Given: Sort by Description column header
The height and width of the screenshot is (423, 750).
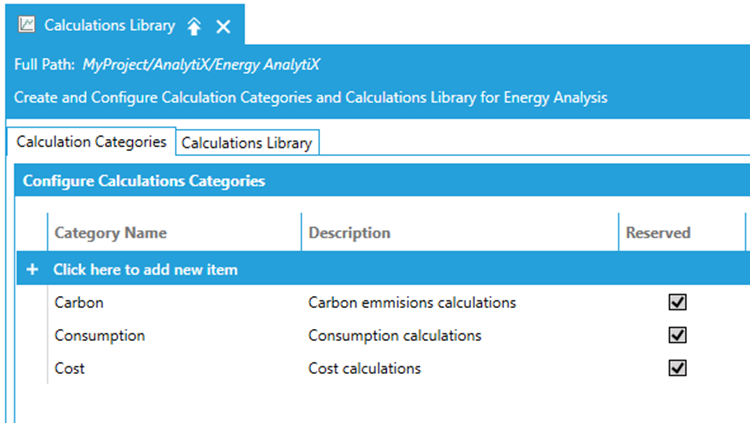Looking at the screenshot, I should 349,233.
